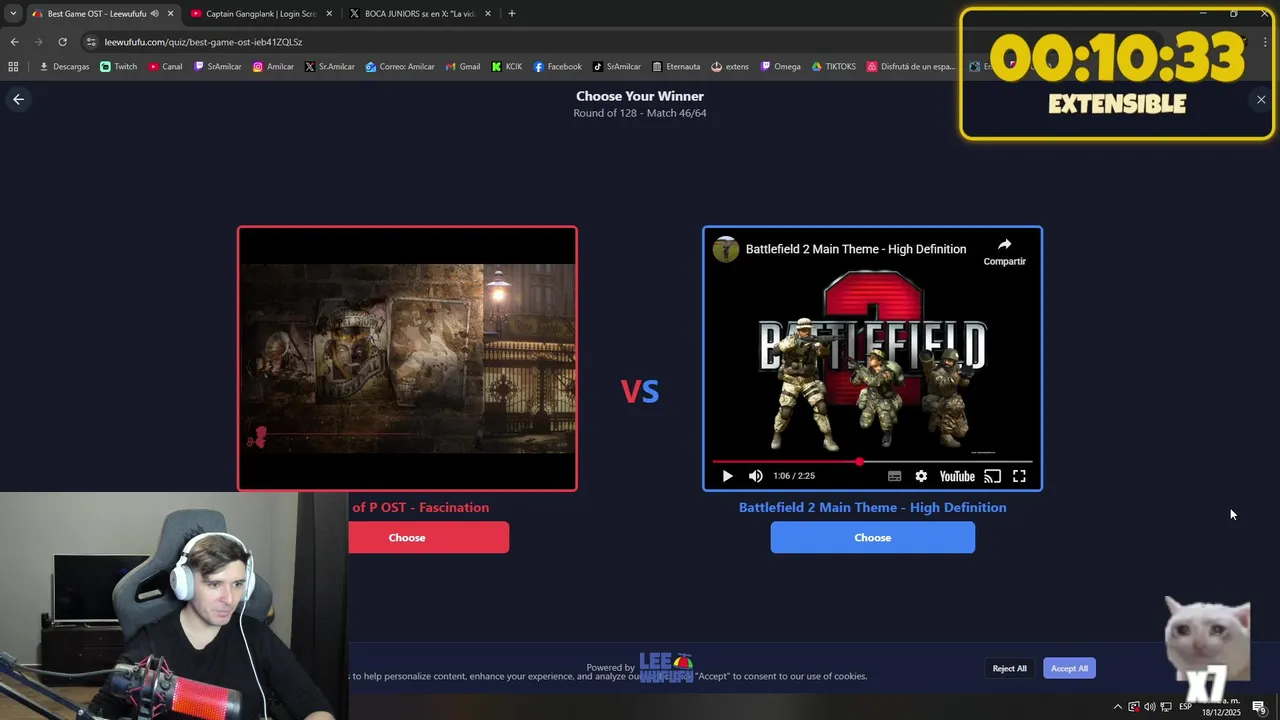Open the tab search dropdown
The width and height of the screenshot is (1280, 720).
[x=13, y=14]
